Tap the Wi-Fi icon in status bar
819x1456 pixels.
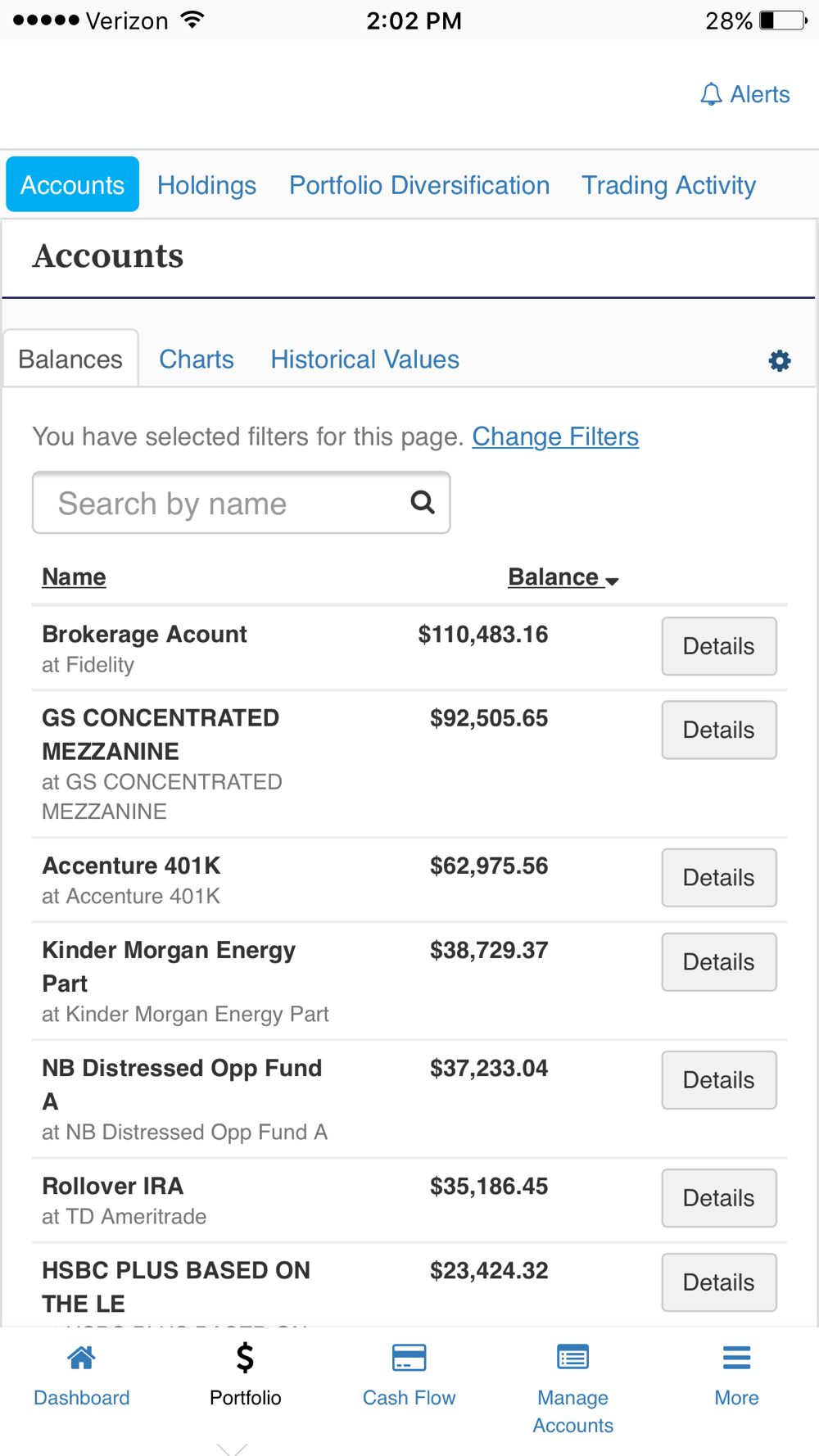(x=192, y=20)
